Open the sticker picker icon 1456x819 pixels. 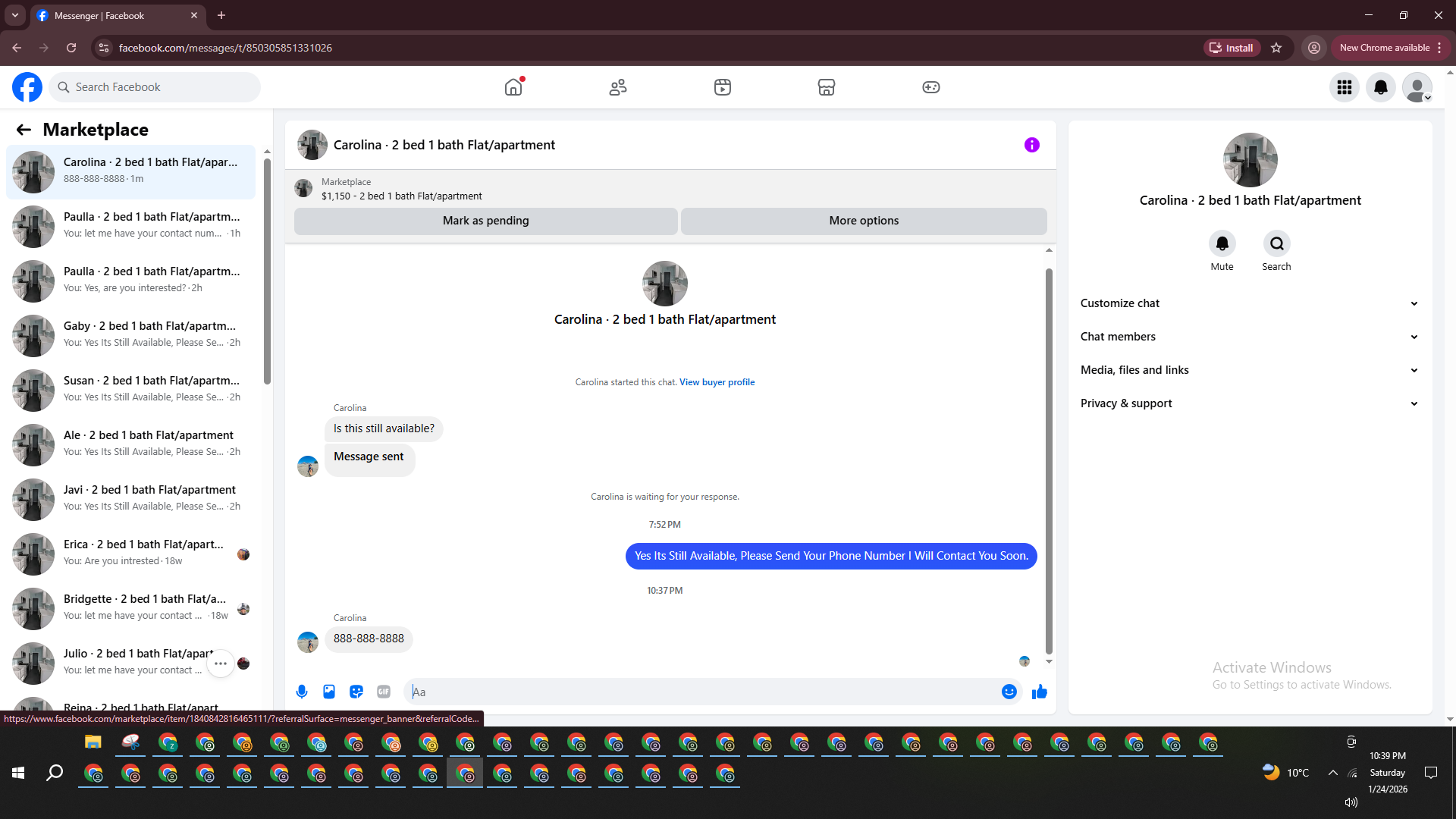click(356, 692)
